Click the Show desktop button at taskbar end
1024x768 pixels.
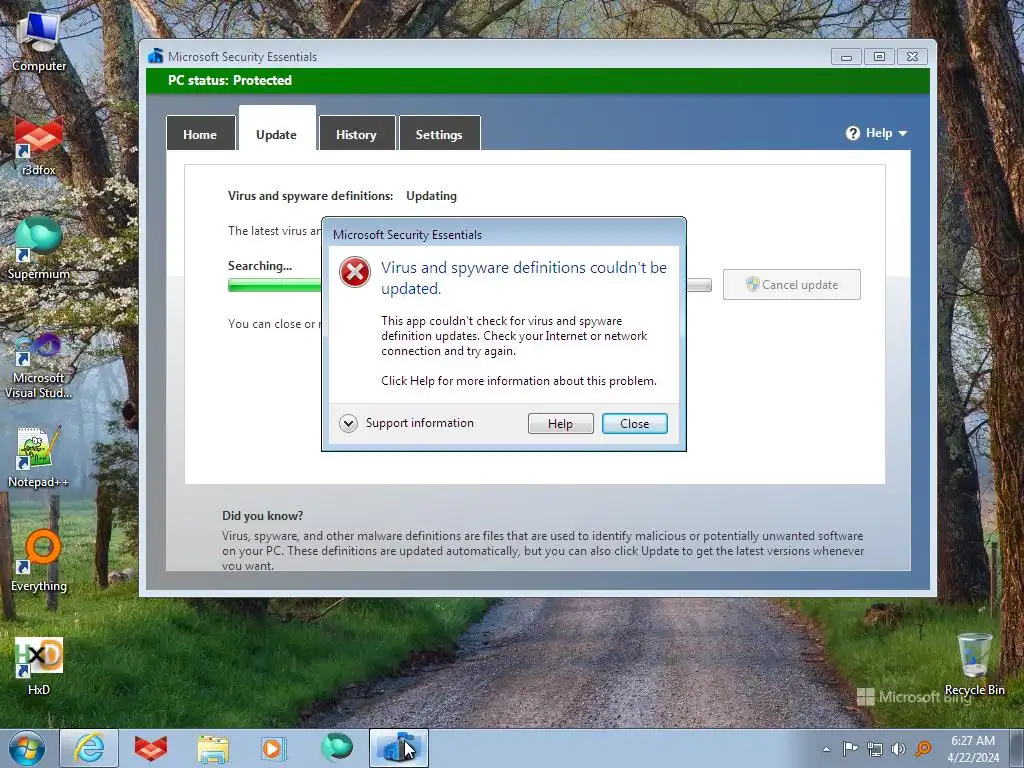pos(1017,748)
